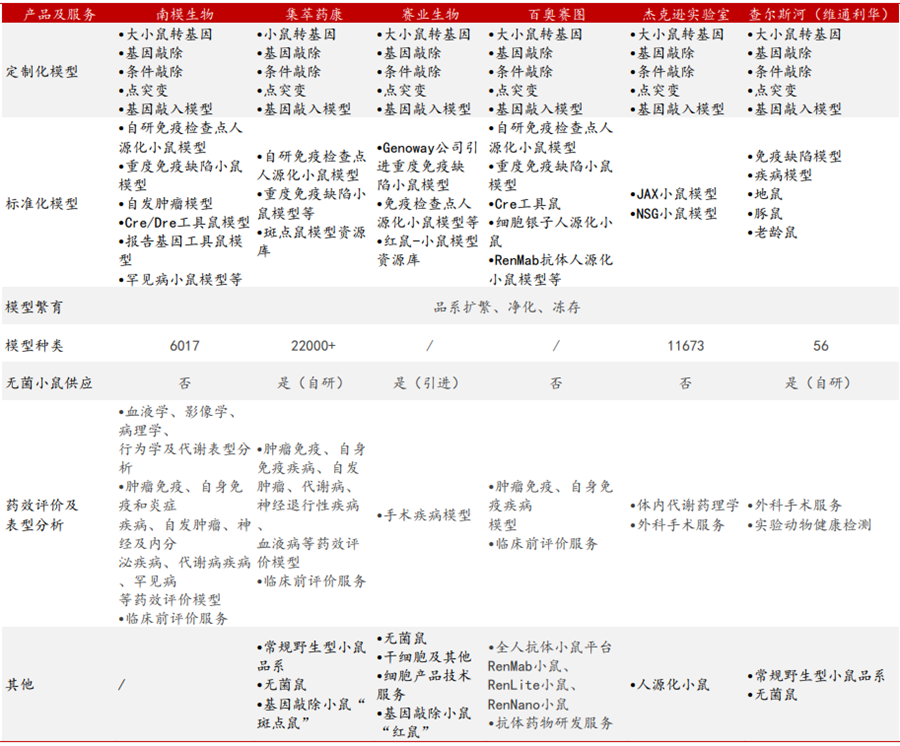Select the column header '杰克逊实验室'
This screenshot has height=746, width=900.
pyautogui.click(x=686, y=14)
